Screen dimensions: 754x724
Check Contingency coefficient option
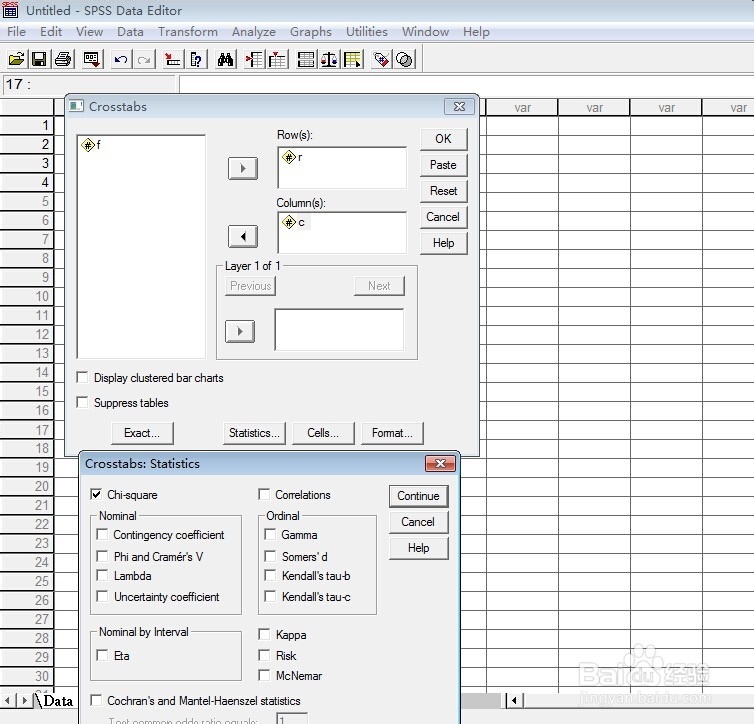(102, 535)
